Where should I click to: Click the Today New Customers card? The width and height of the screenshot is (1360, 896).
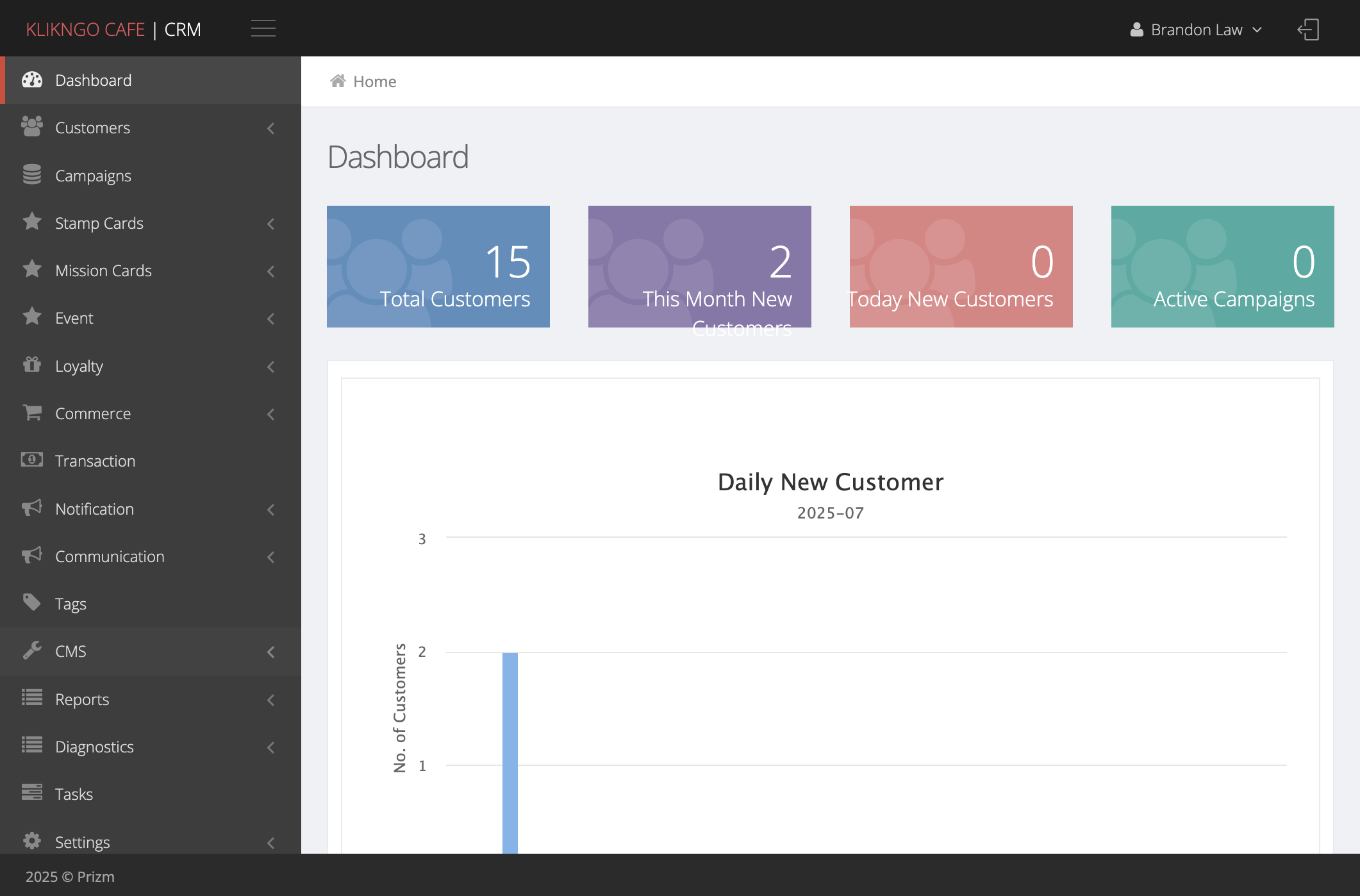tap(961, 267)
